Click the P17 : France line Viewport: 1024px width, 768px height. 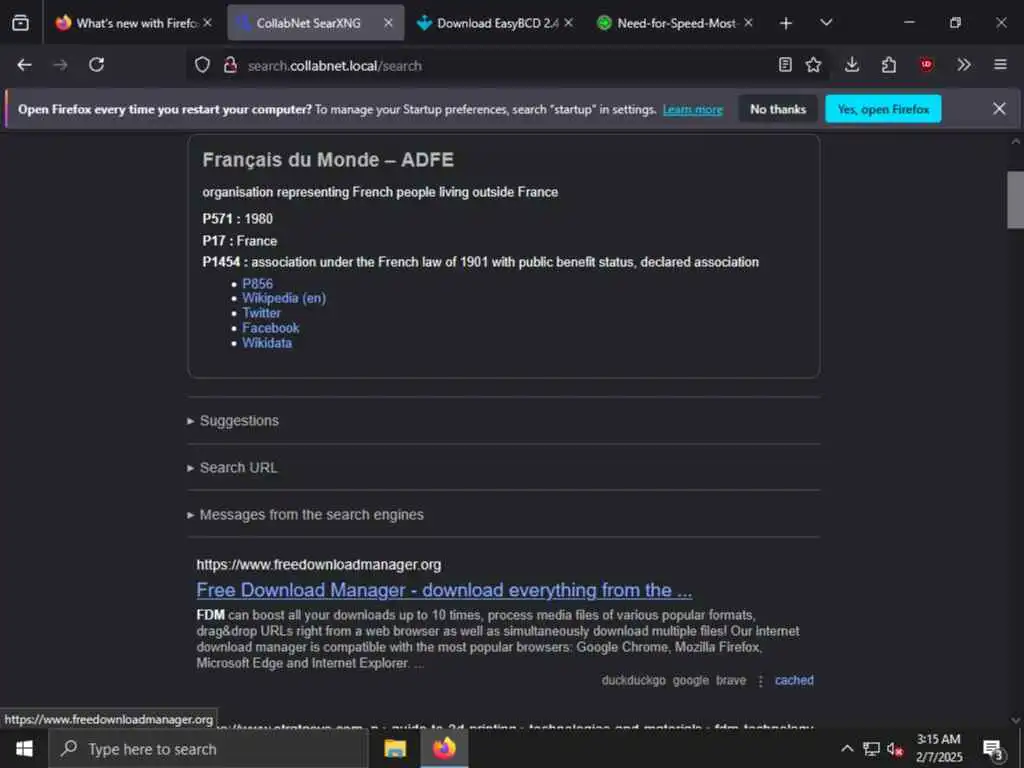[x=240, y=241]
